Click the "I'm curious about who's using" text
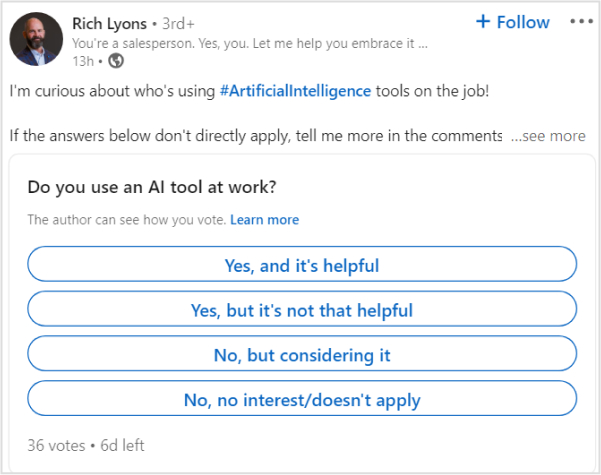Screen dimensions: 601x475 click(x=112, y=91)
